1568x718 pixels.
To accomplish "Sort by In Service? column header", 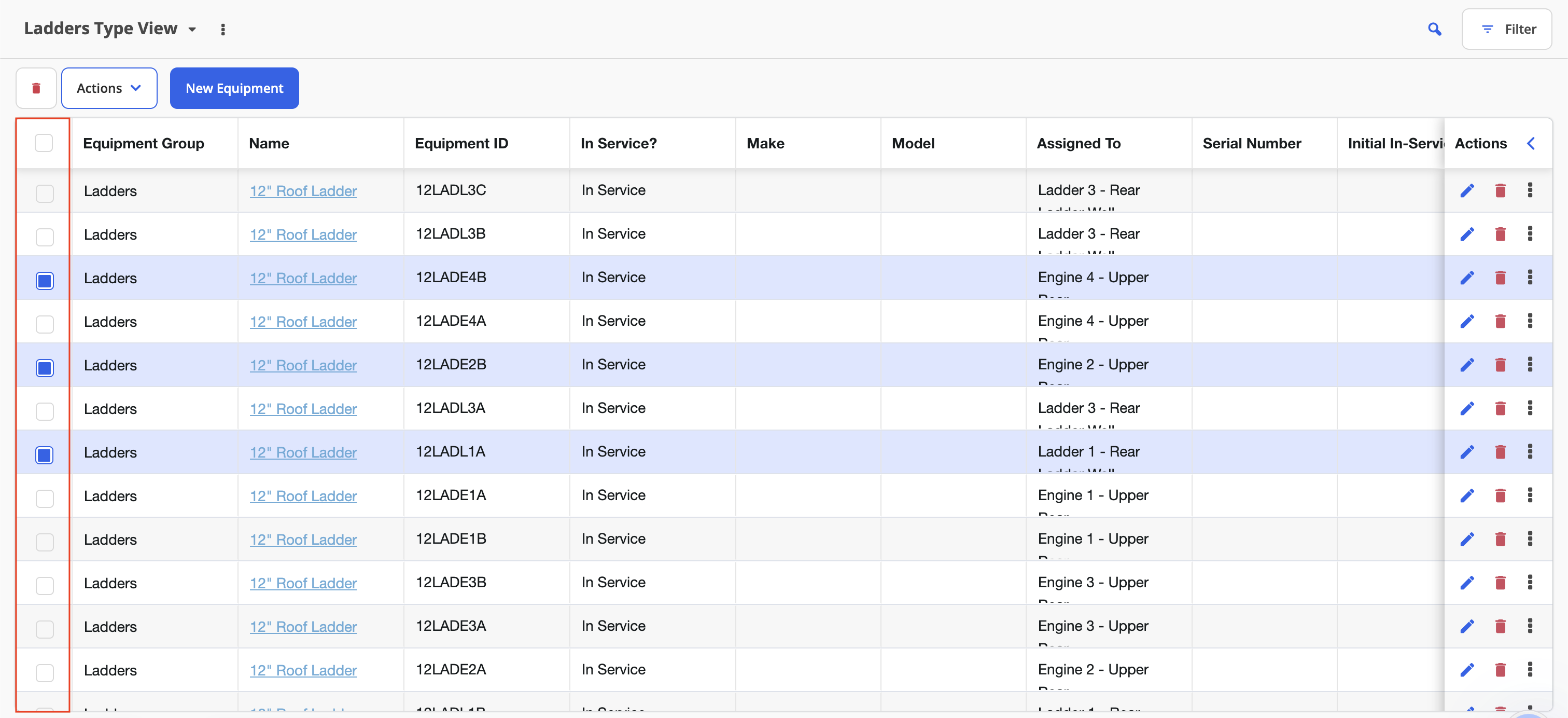I will pos(619,143).
